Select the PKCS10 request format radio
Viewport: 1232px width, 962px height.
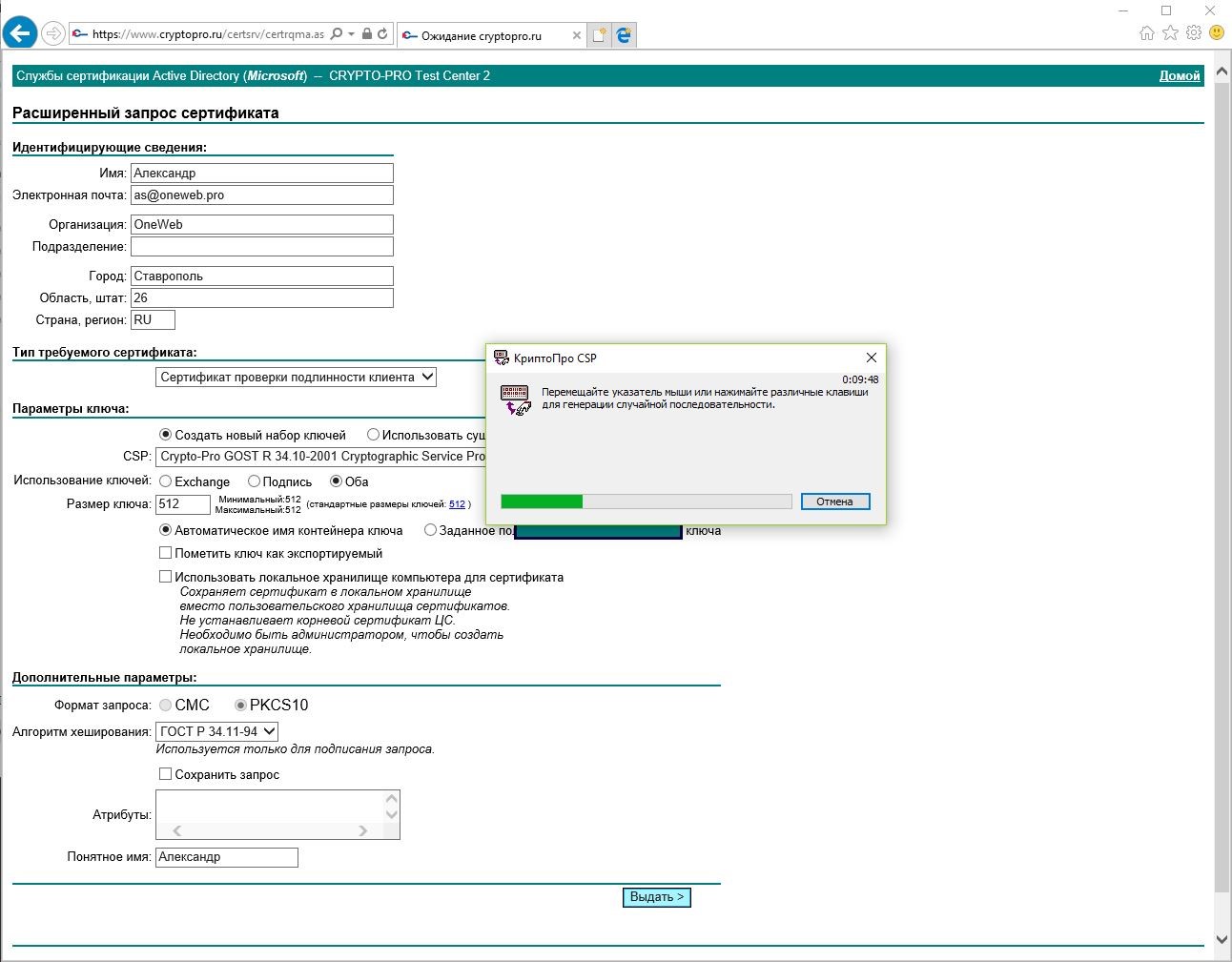click(240, 705)
